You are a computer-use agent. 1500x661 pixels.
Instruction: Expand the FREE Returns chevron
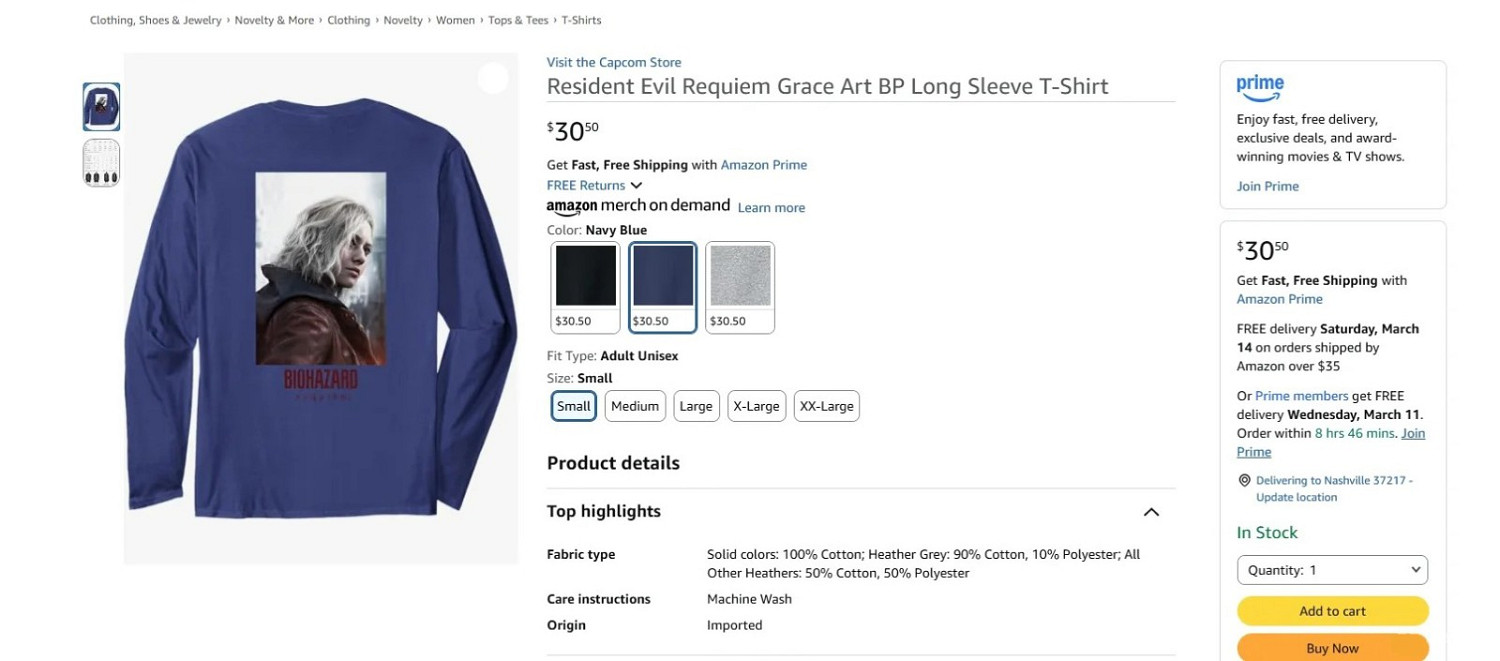coord(636,185)
